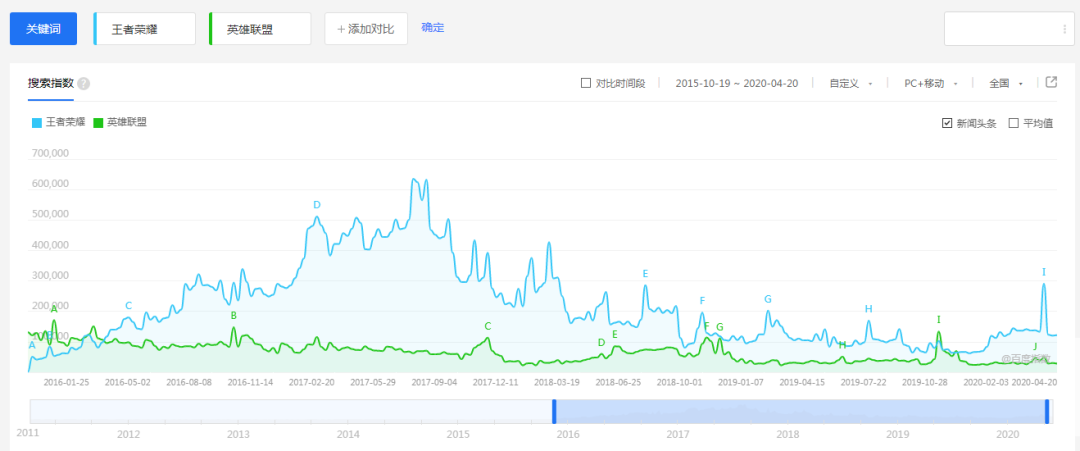Image resolution: width=1080 pixels, height=451 pixels.
Task: Click the export chart icon
Action: coord(1051,83)
